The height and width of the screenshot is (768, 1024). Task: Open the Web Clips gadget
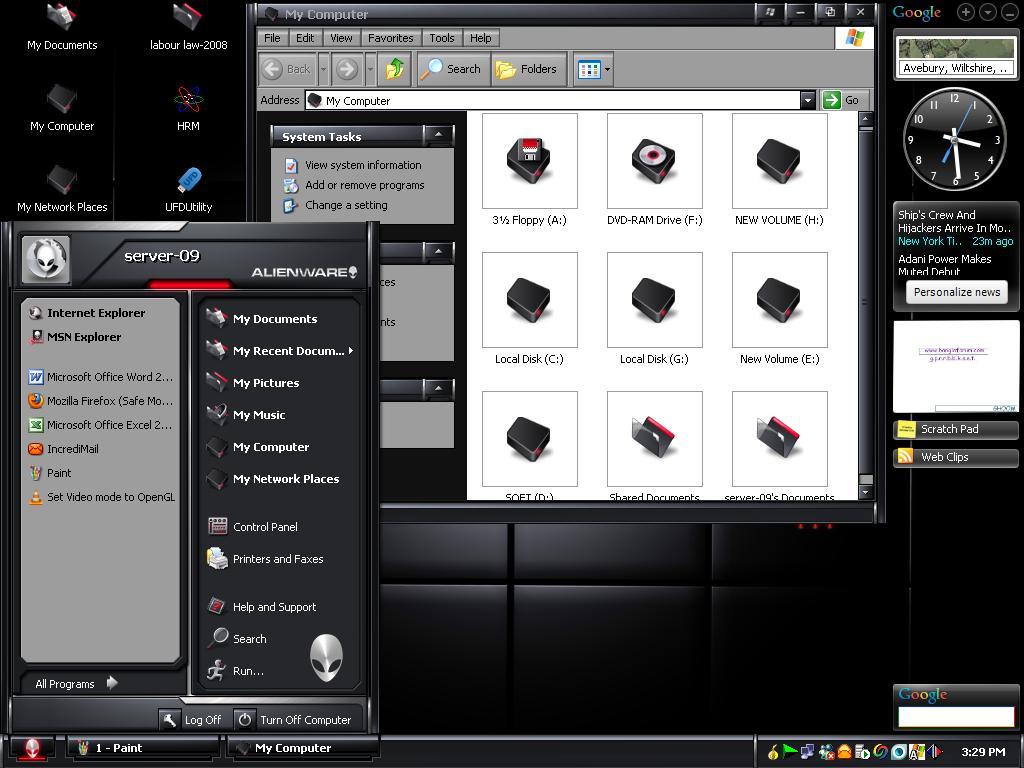(955, 456)
